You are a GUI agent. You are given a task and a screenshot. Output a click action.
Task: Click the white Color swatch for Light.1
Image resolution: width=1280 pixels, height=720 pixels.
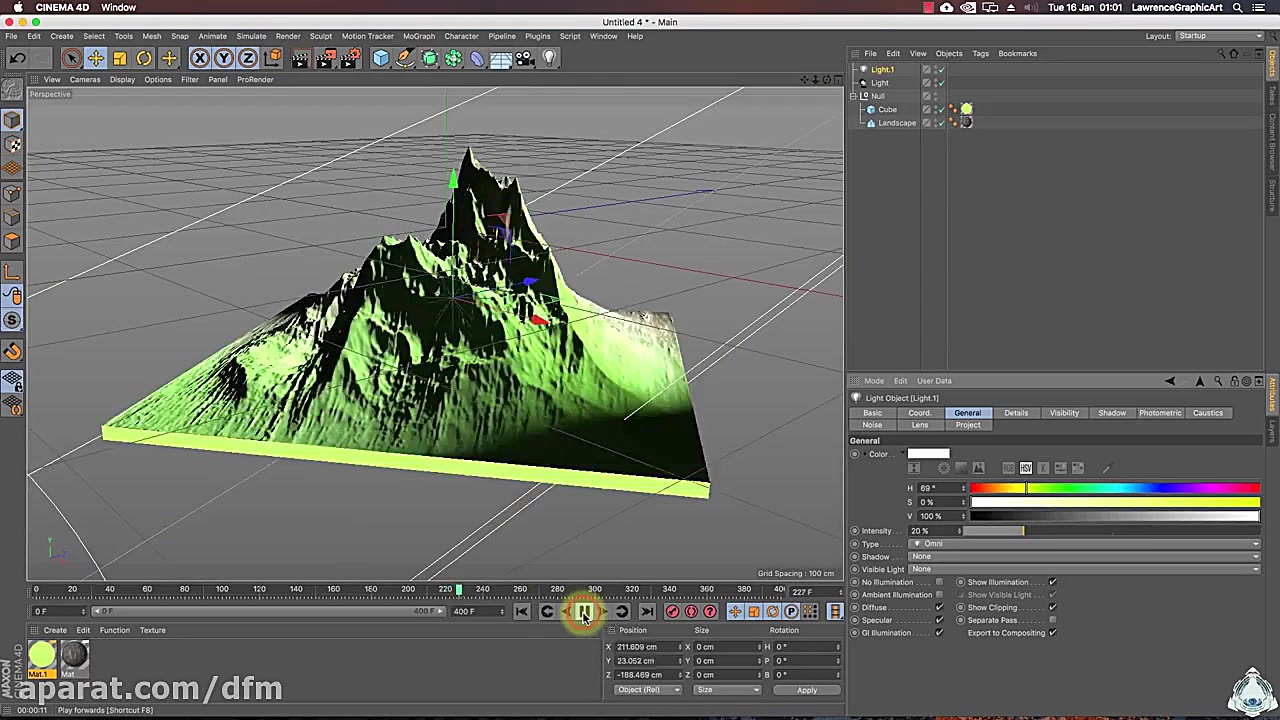click(928, 453)
